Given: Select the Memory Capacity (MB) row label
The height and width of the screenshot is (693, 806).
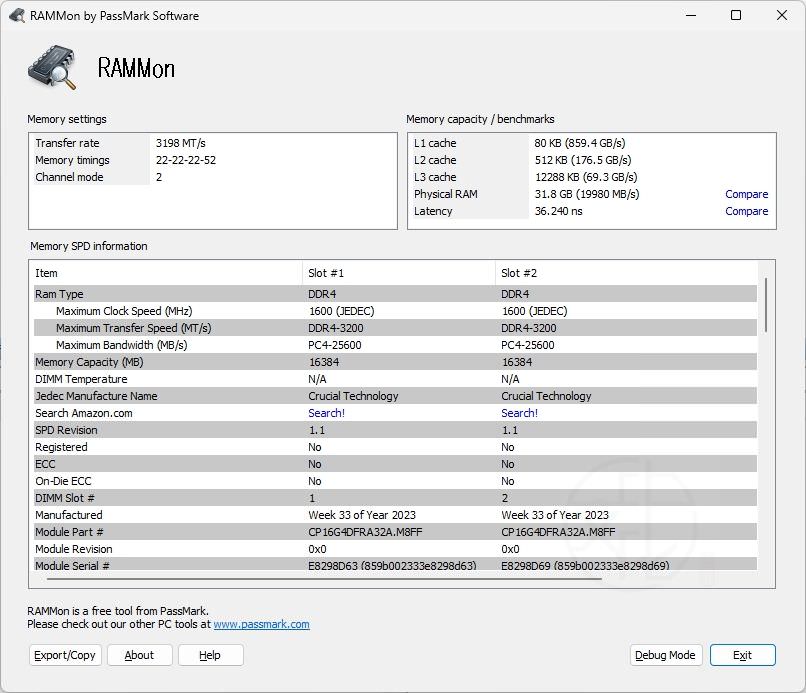Looking at the screenshot, I should click(89, 362).
